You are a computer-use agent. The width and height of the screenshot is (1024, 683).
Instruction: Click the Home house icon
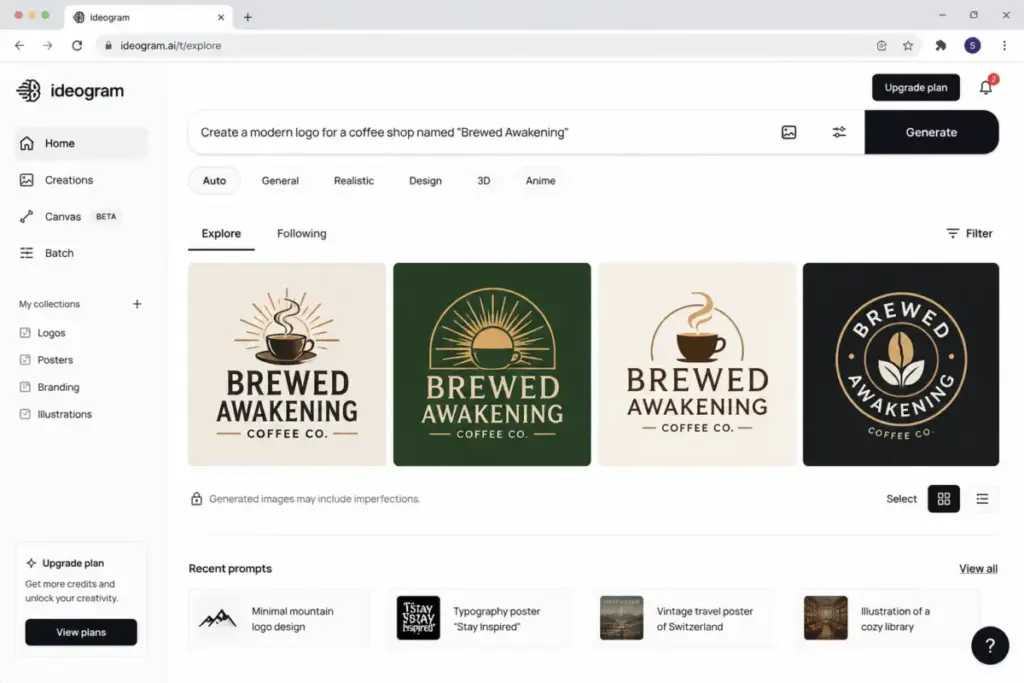pos(27,143)
